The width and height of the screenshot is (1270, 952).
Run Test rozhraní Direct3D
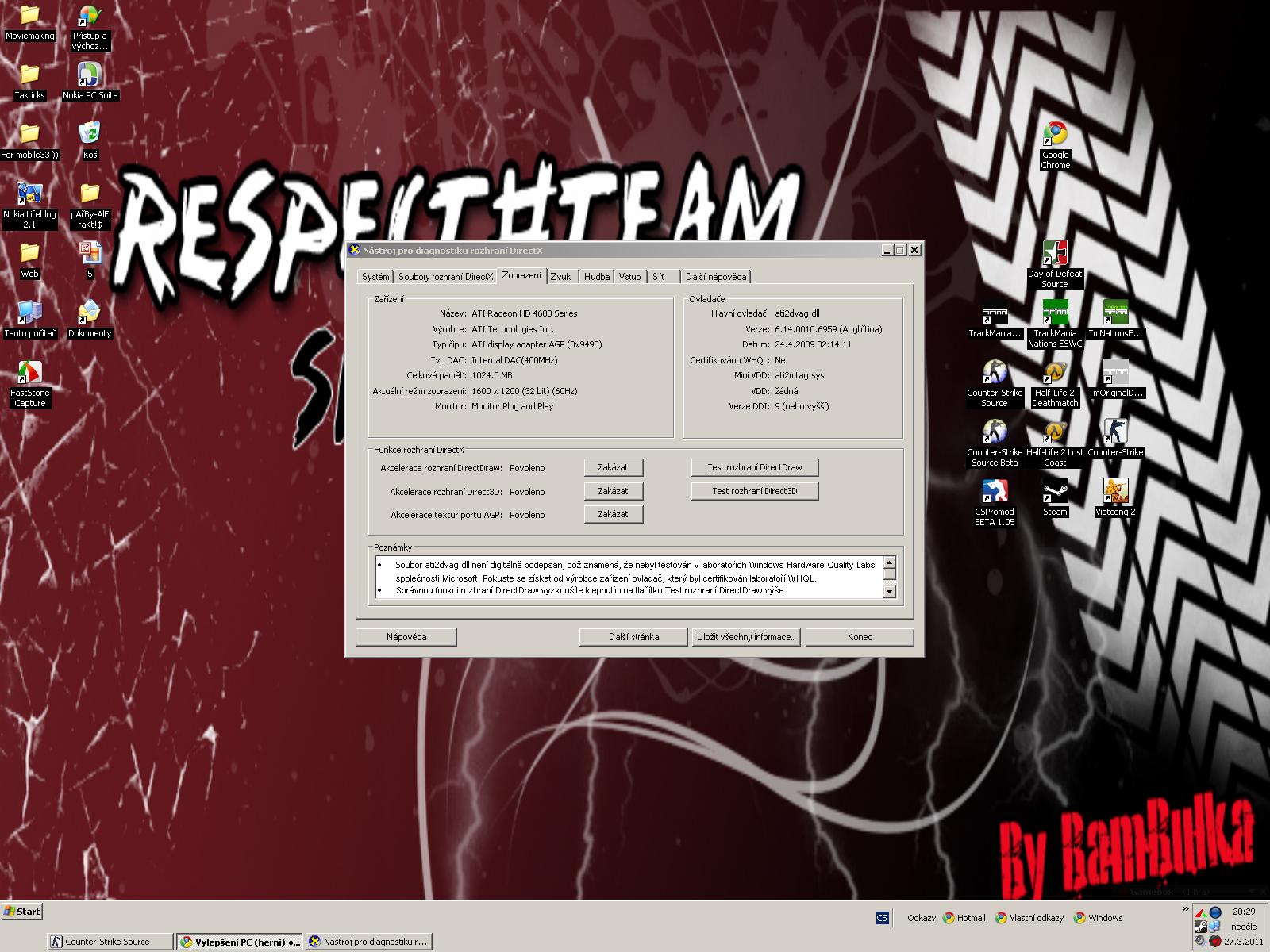click(755, 491)
